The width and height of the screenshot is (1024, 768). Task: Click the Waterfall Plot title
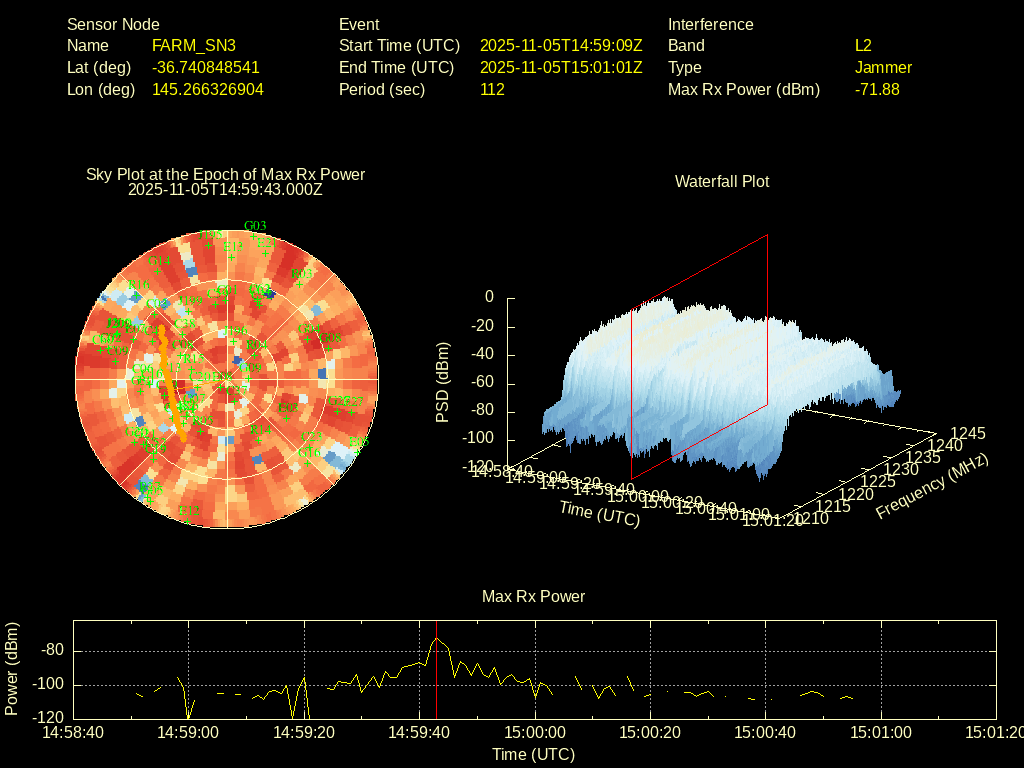click(722, 181)
